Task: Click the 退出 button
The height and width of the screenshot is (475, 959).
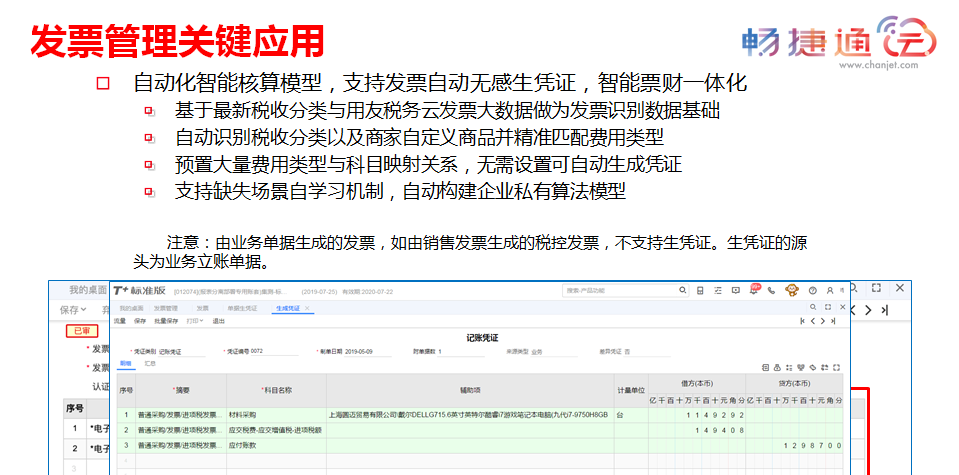Action: pyautogui.click(x=218, y=321)
